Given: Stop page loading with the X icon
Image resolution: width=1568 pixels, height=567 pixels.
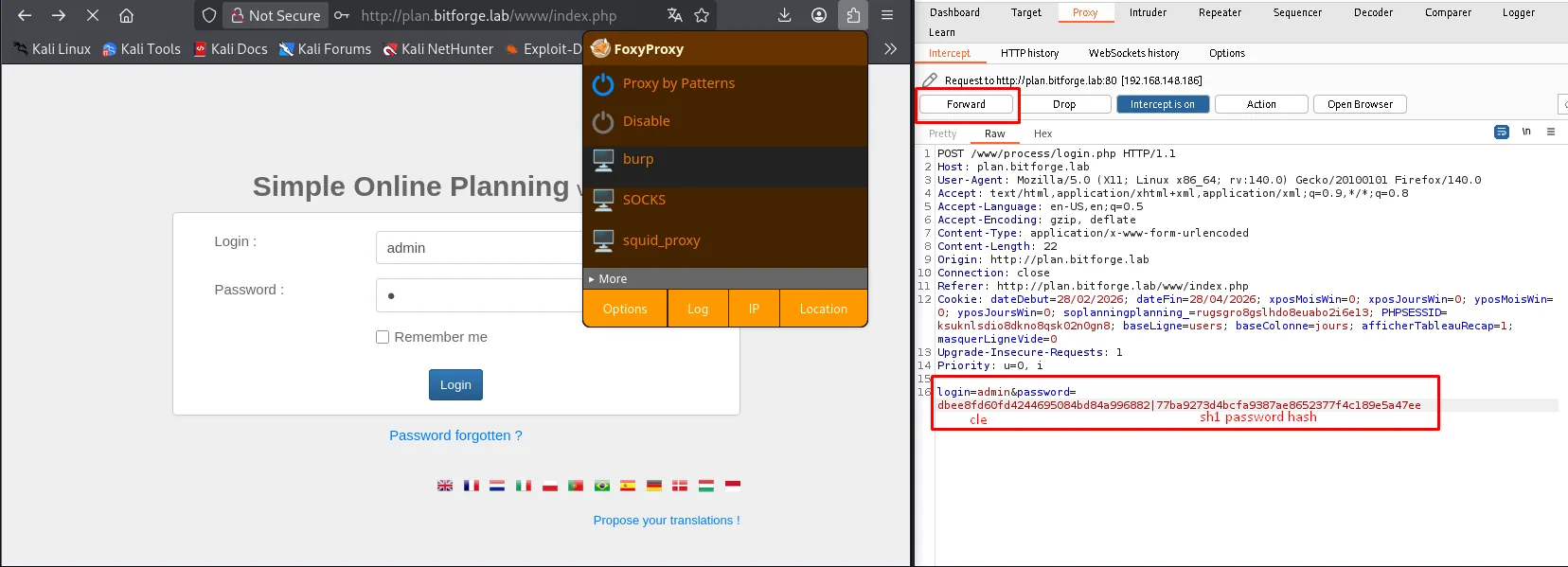Looking at the screenshot, I should (x=92, y=15).
